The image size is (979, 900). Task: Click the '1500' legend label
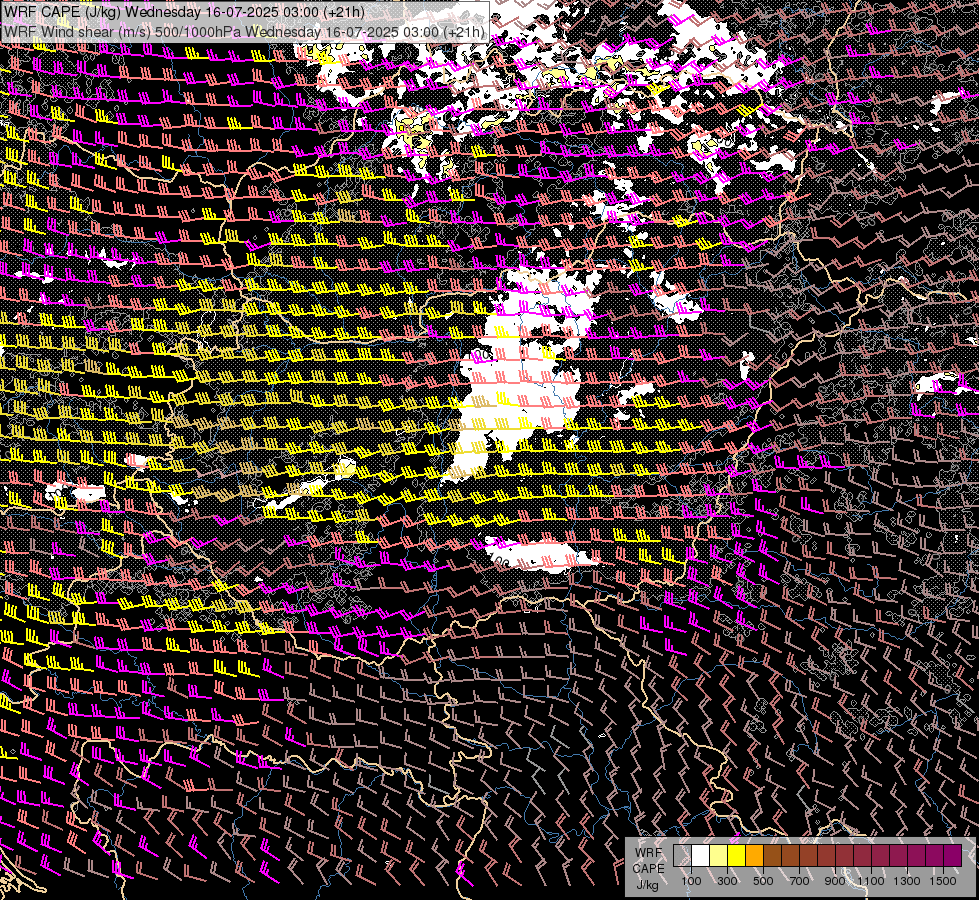click(943, 881)
